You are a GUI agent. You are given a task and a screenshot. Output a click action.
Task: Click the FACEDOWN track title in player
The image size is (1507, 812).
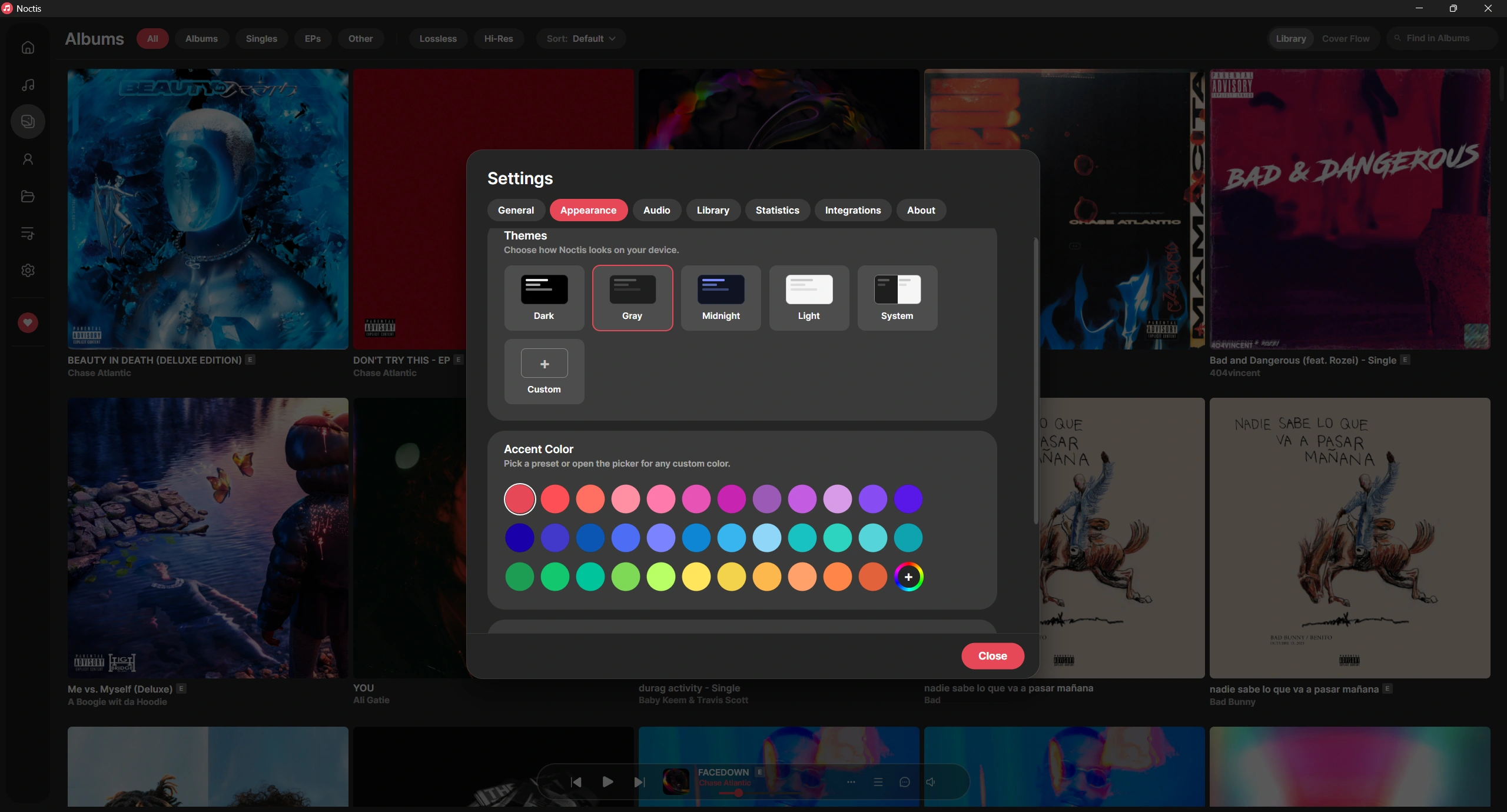(723, 772)
